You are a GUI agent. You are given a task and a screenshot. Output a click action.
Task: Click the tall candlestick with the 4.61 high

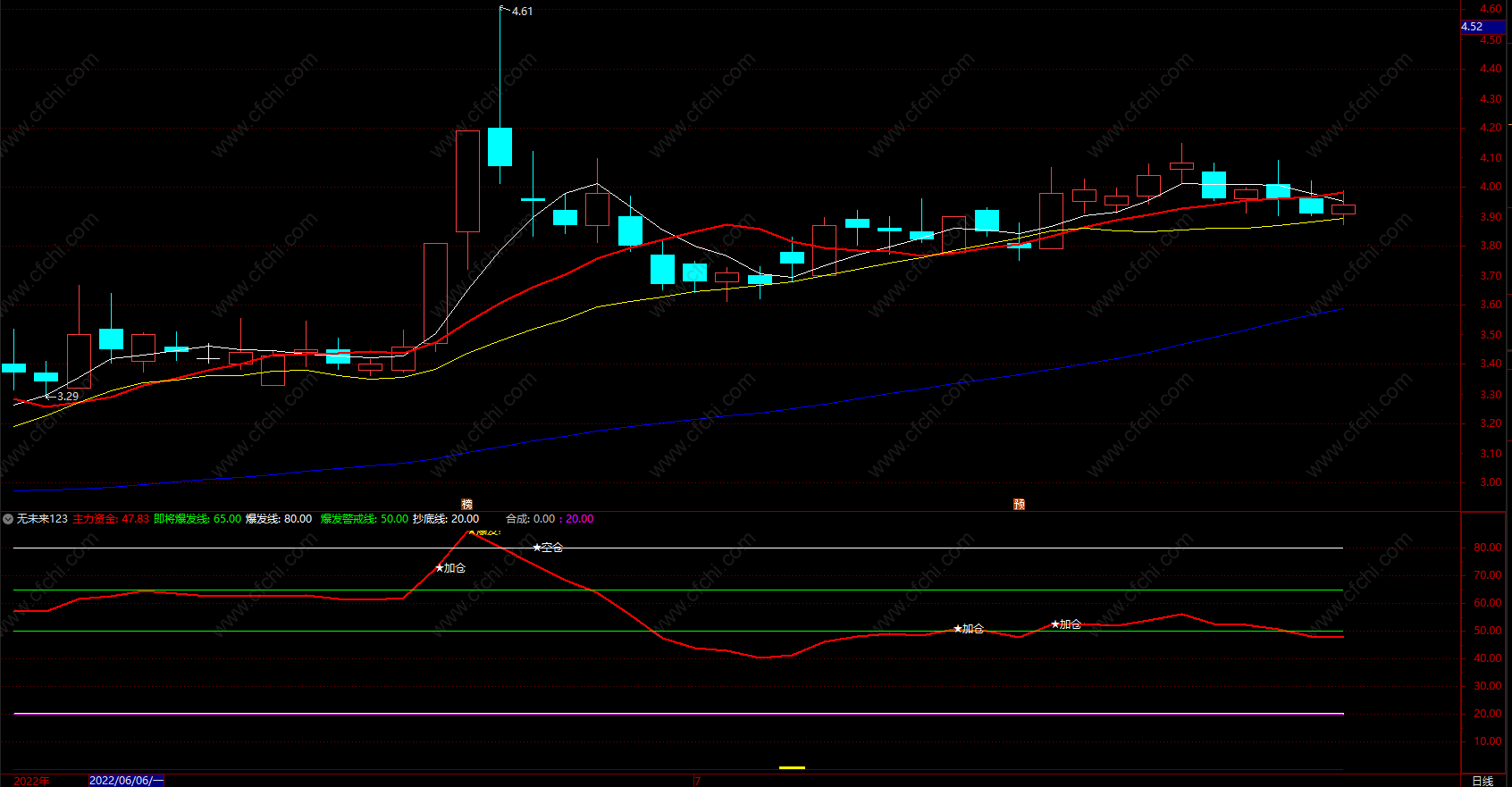[500, 147]
